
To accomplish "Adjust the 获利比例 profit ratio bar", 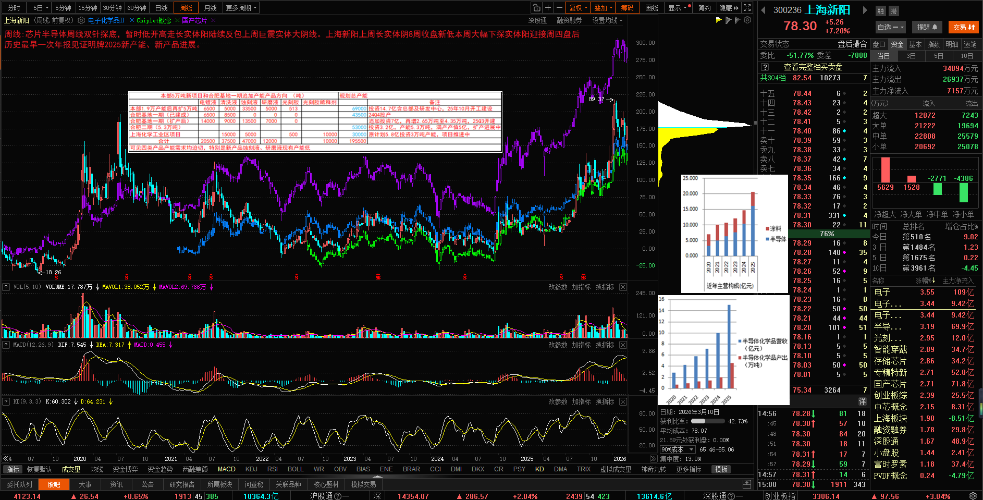I will coord(708,421).
